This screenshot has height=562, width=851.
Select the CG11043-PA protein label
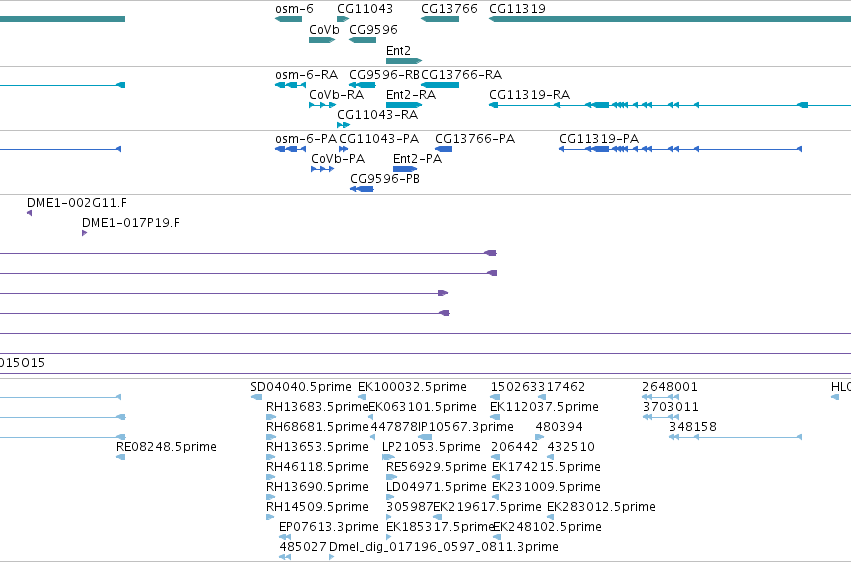379,139
